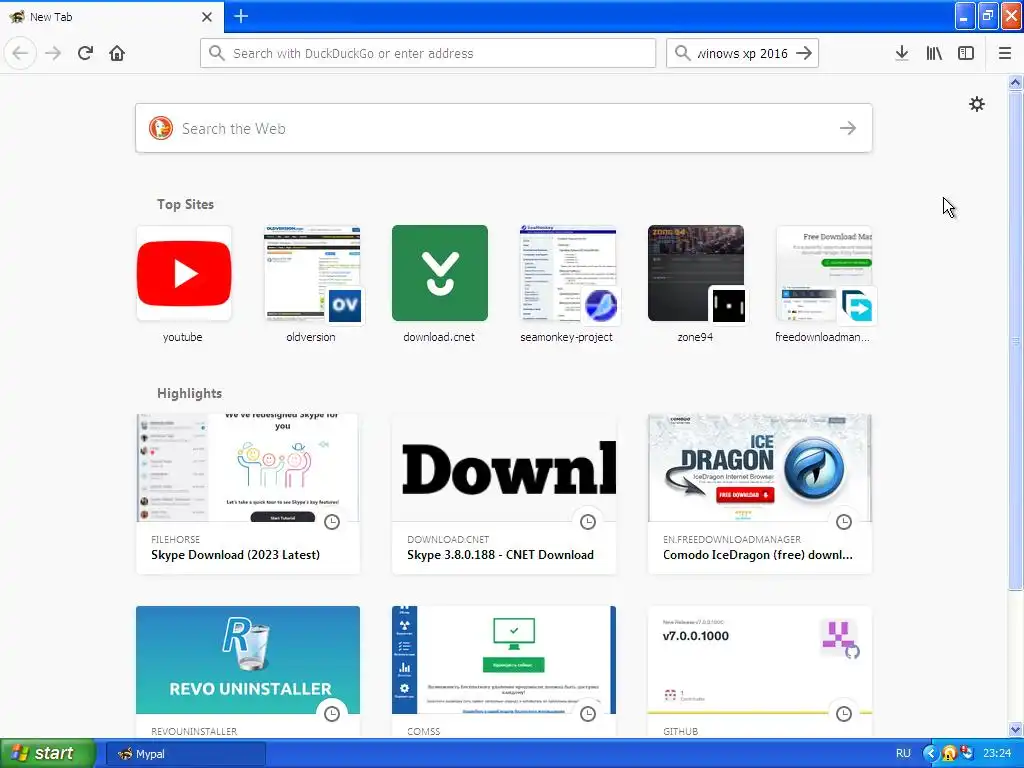Screen dimensions: 1024x768
Task: Go back with the back arrow button
Action: pyautogui.click(x=20, y=53)
